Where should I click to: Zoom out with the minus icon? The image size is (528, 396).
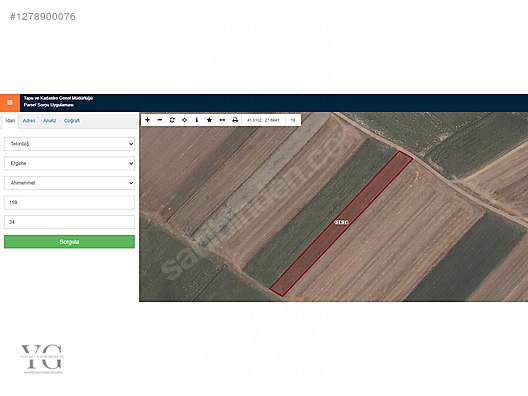[x=160, y=120]
